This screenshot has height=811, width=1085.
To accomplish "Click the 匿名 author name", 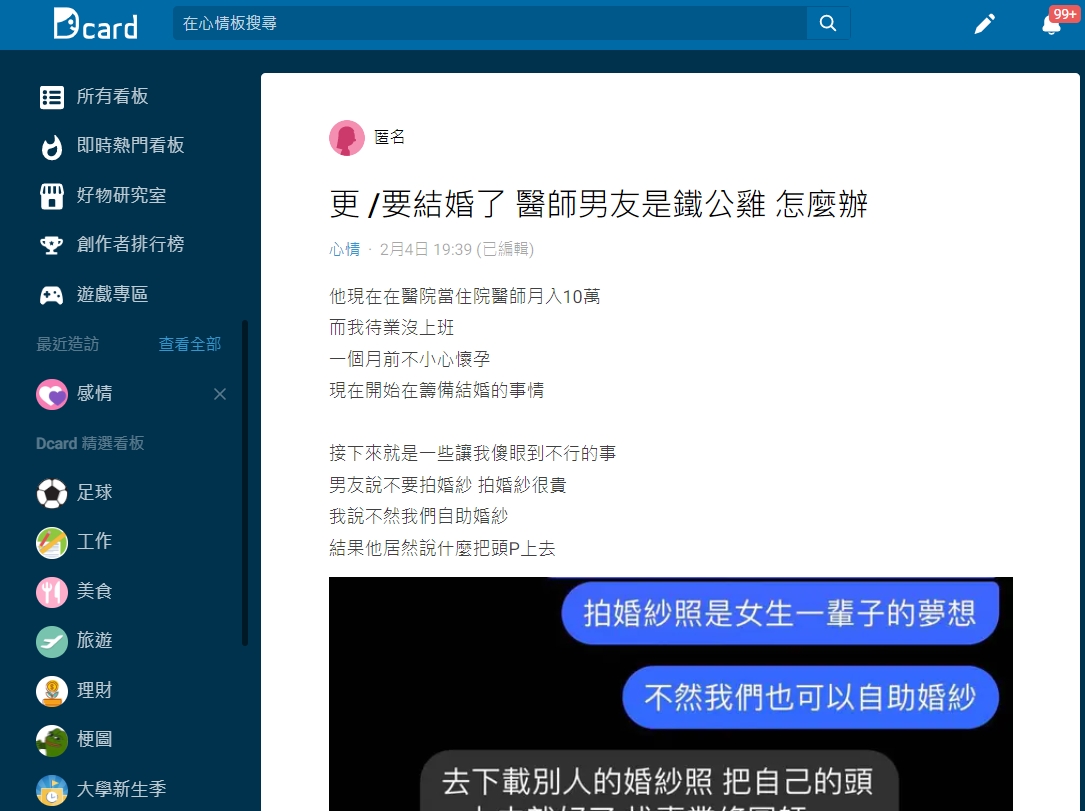I will (x=389, y=137).
